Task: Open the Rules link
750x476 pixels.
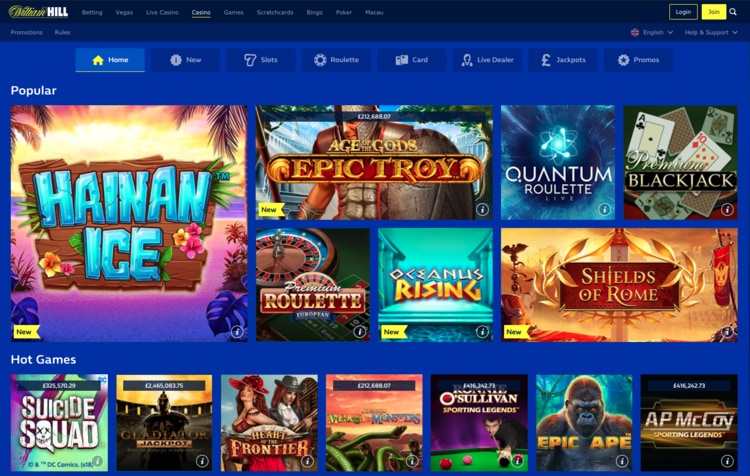Action: tap(62, 33)
